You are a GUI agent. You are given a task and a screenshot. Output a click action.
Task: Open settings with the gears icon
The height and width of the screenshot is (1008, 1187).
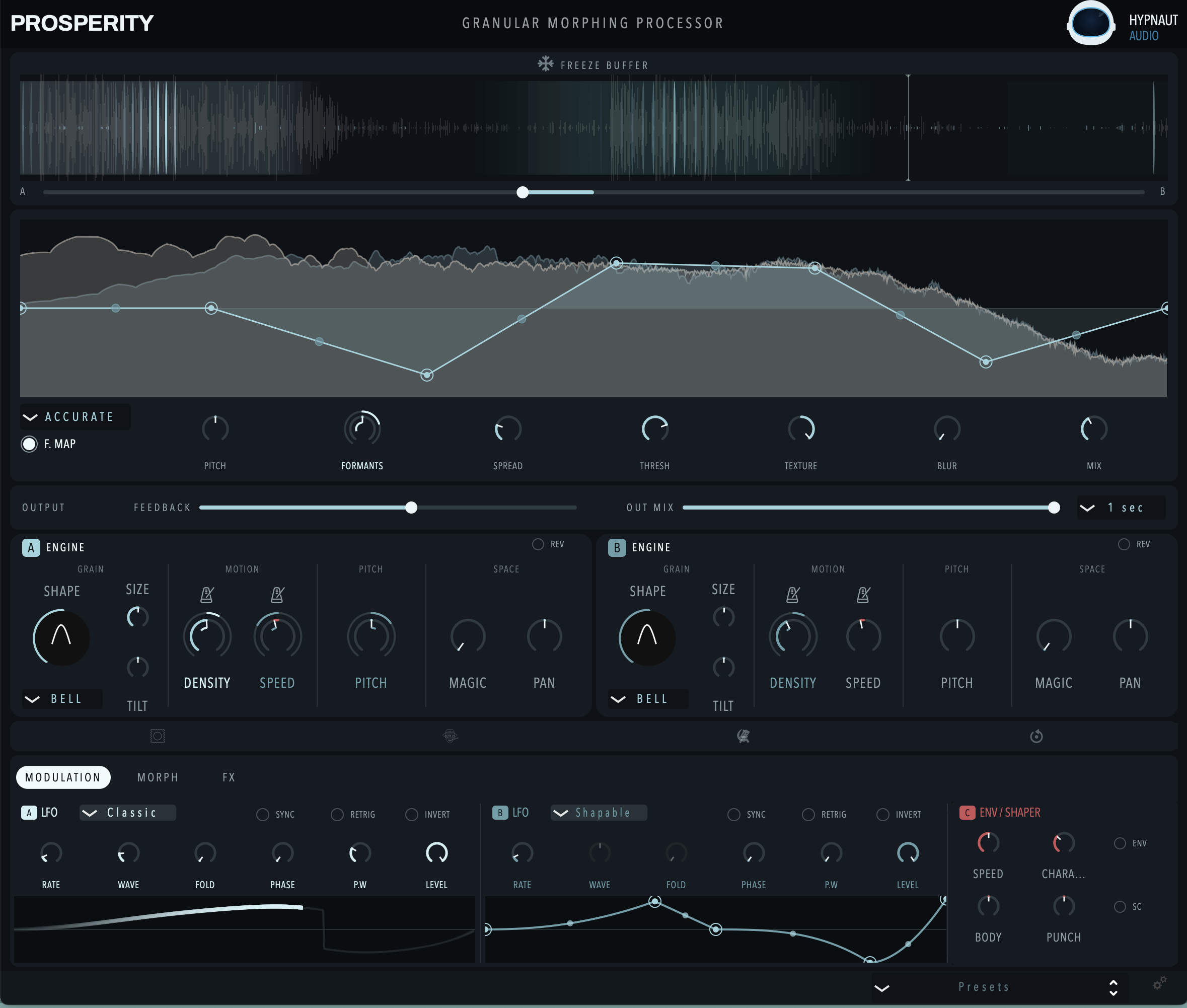pos(1159,983)
